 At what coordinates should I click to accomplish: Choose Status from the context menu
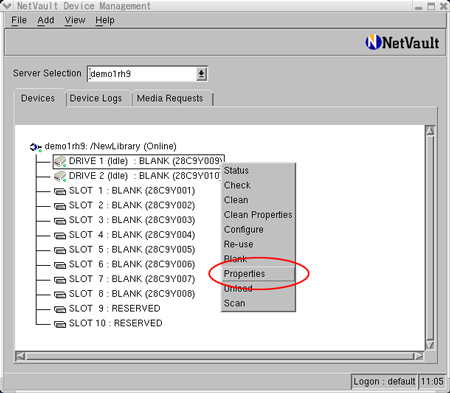click(x=258, y=171)
